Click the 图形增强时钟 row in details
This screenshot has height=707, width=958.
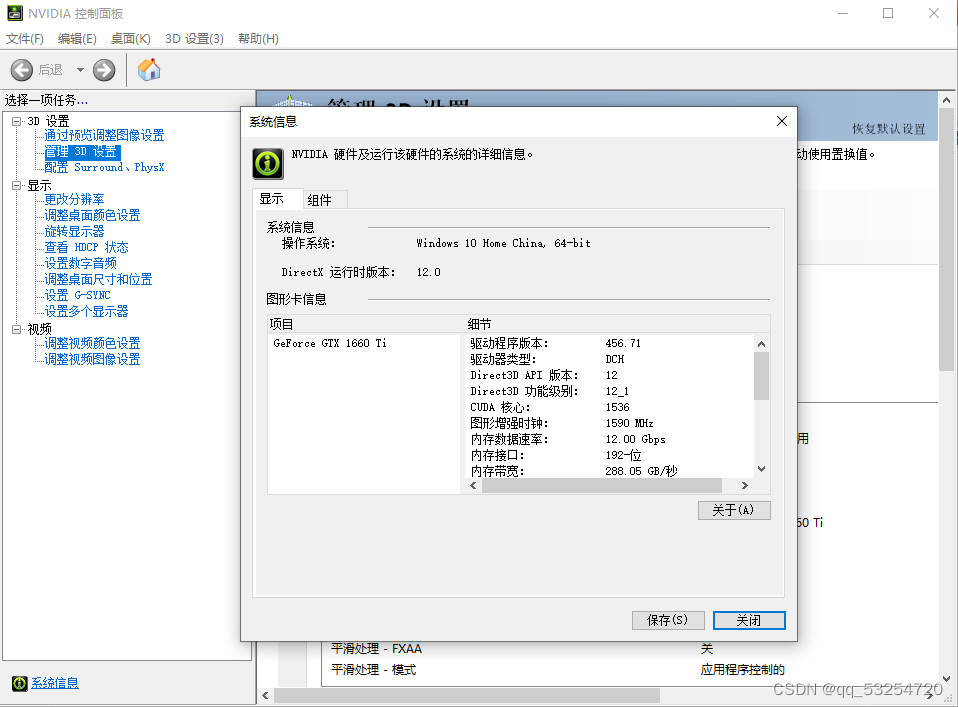[610, 423]
